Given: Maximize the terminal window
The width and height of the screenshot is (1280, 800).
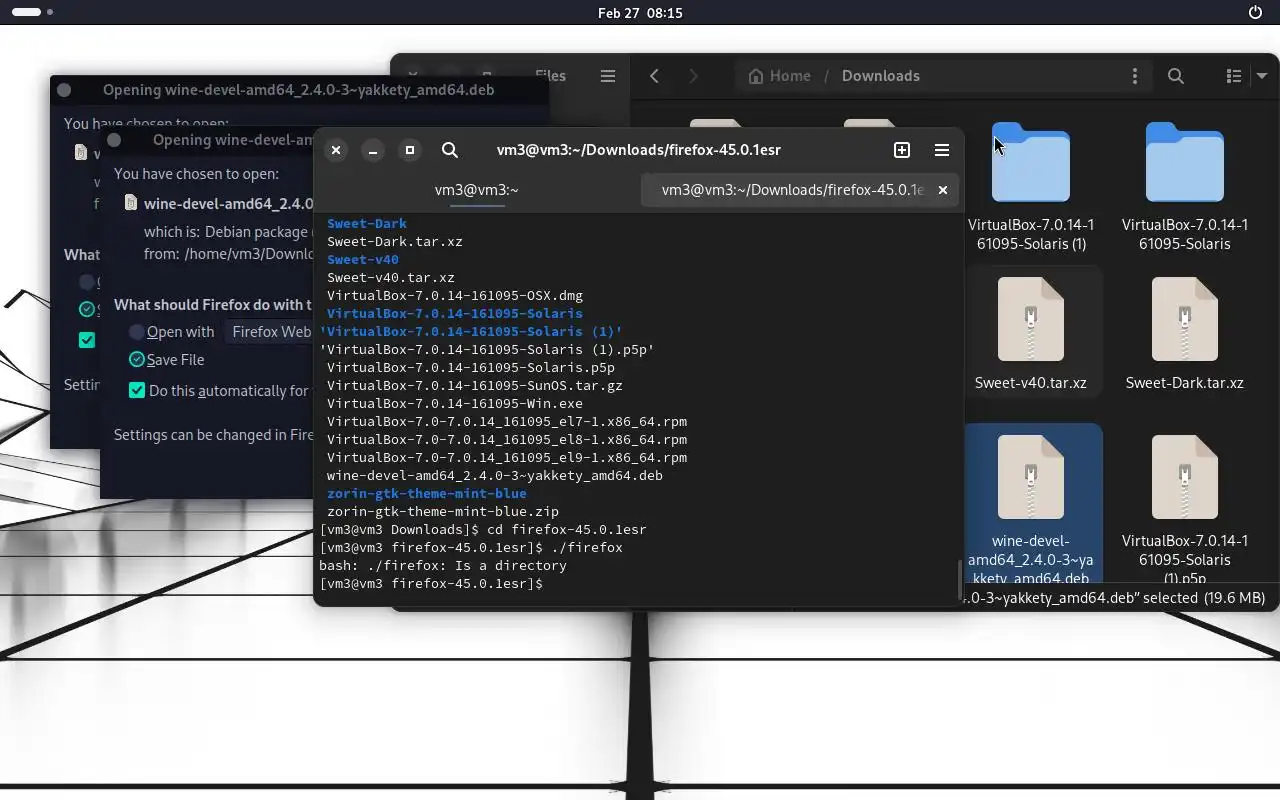Looking at the screenshot, I should pyautogui.click(x=409, y=150).
